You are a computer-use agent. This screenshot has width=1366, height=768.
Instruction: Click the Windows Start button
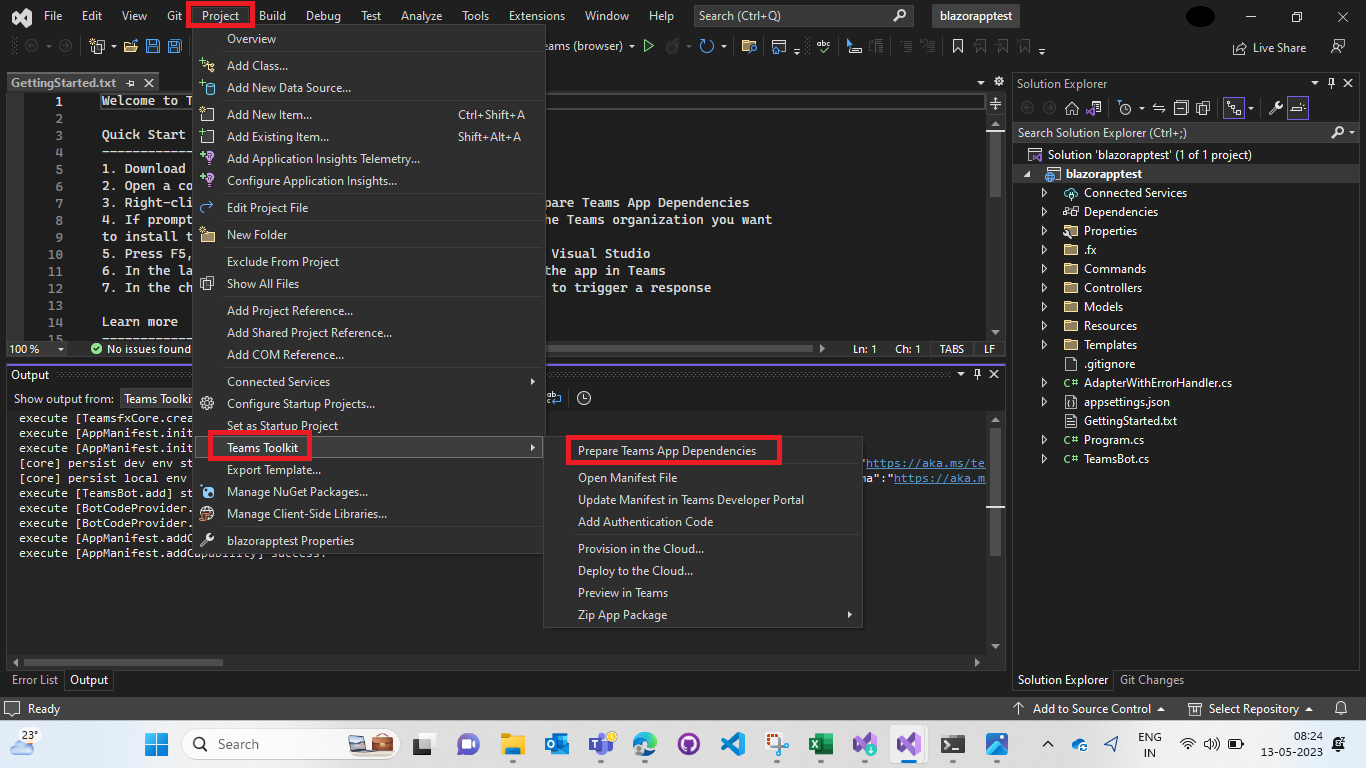157,744
